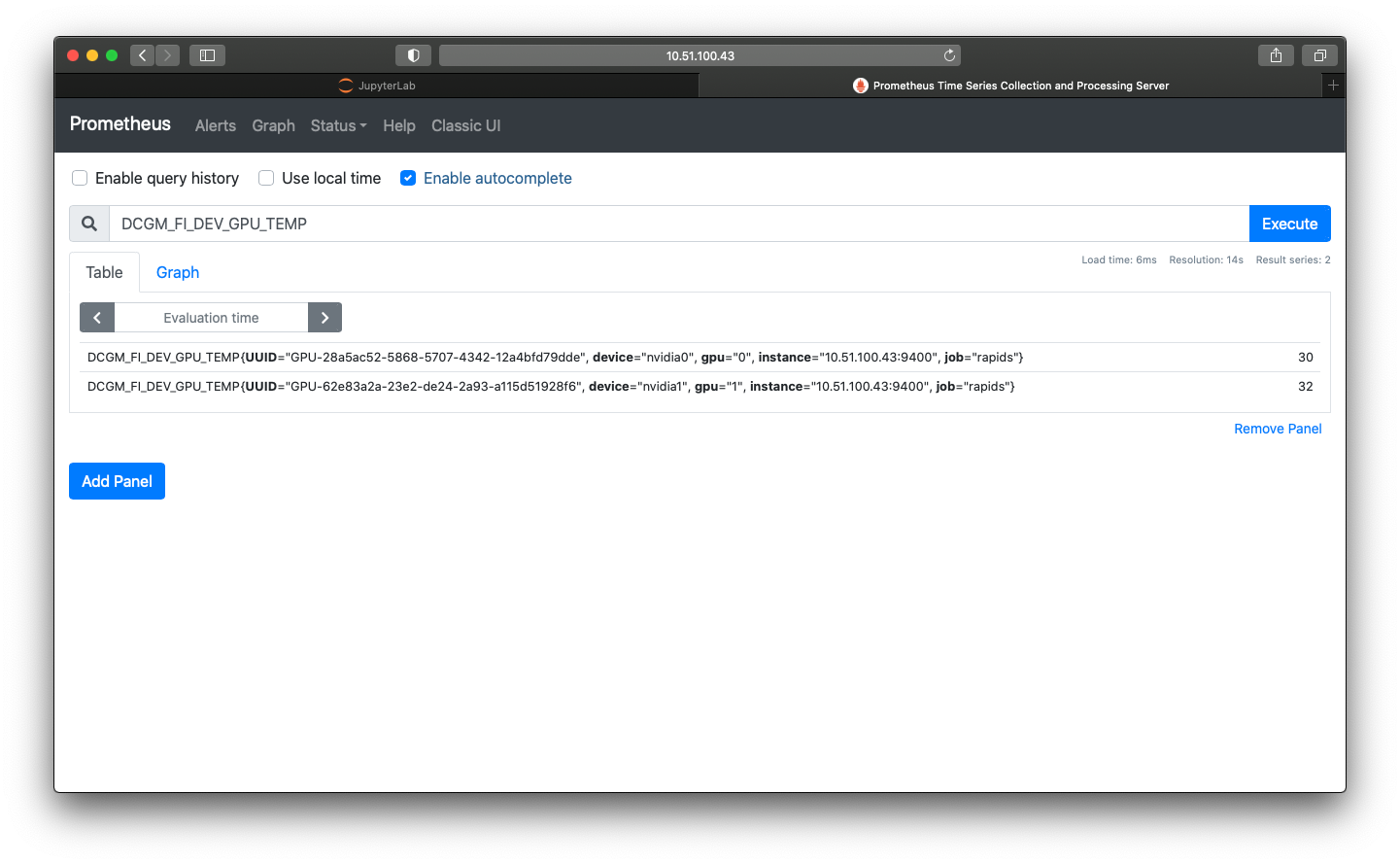Switch to the JupyterLab browser tab

pos(377,86)
